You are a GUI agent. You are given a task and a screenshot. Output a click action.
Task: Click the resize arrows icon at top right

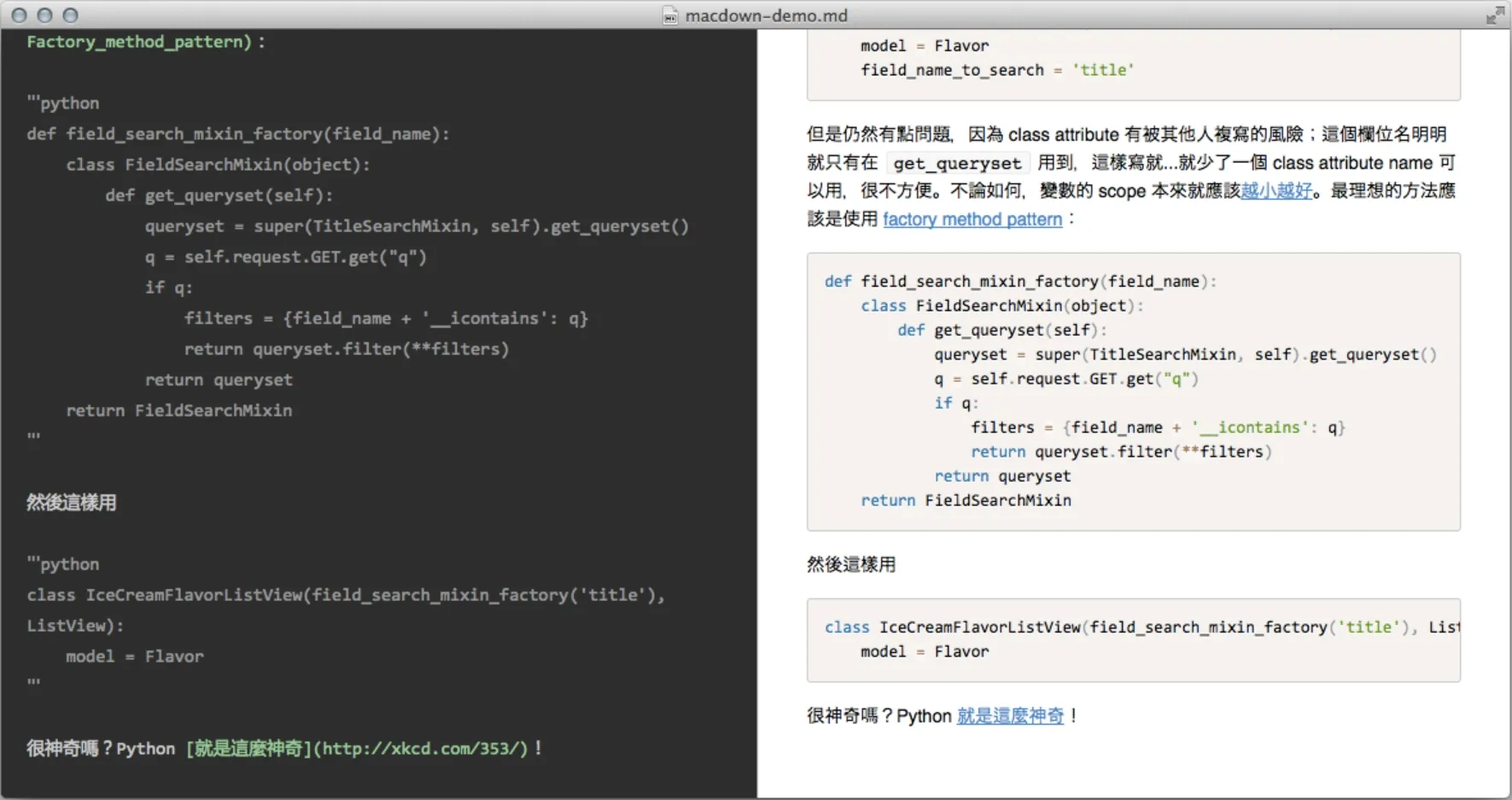click(1497, 15)
